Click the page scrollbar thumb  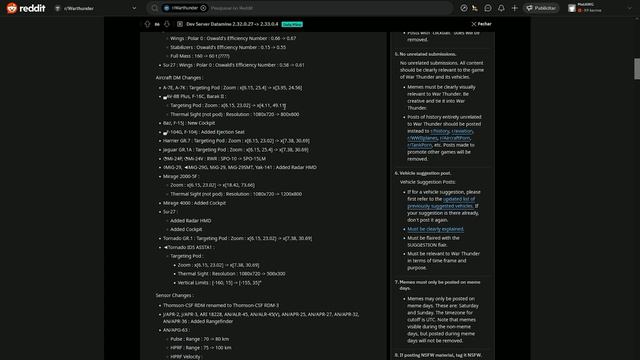click(x=637, y=69)
